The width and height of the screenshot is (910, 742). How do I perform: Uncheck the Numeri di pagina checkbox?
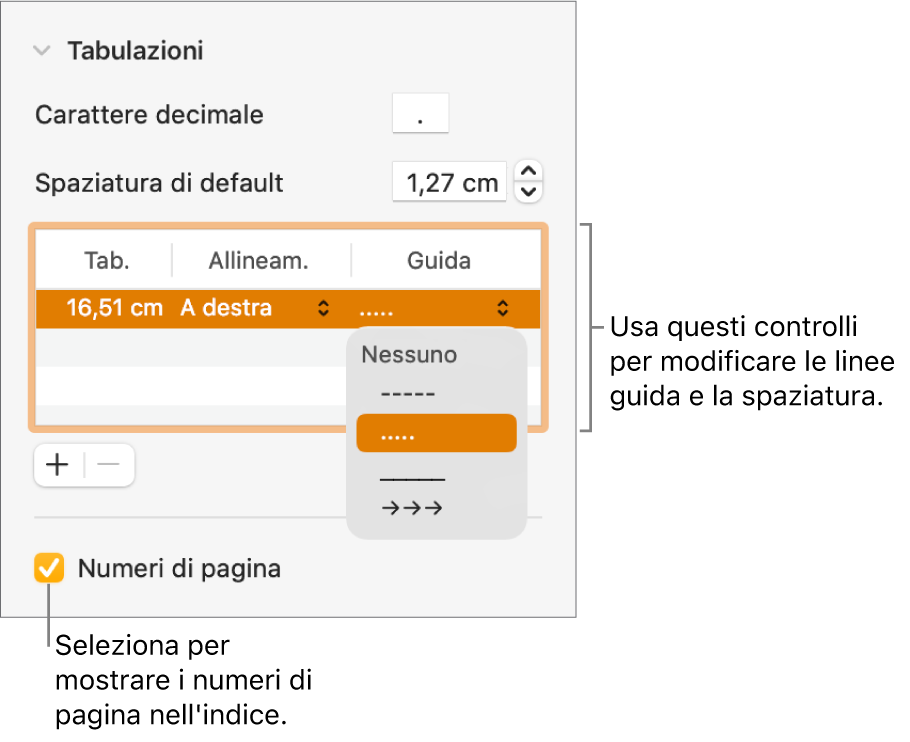point(48,569)
